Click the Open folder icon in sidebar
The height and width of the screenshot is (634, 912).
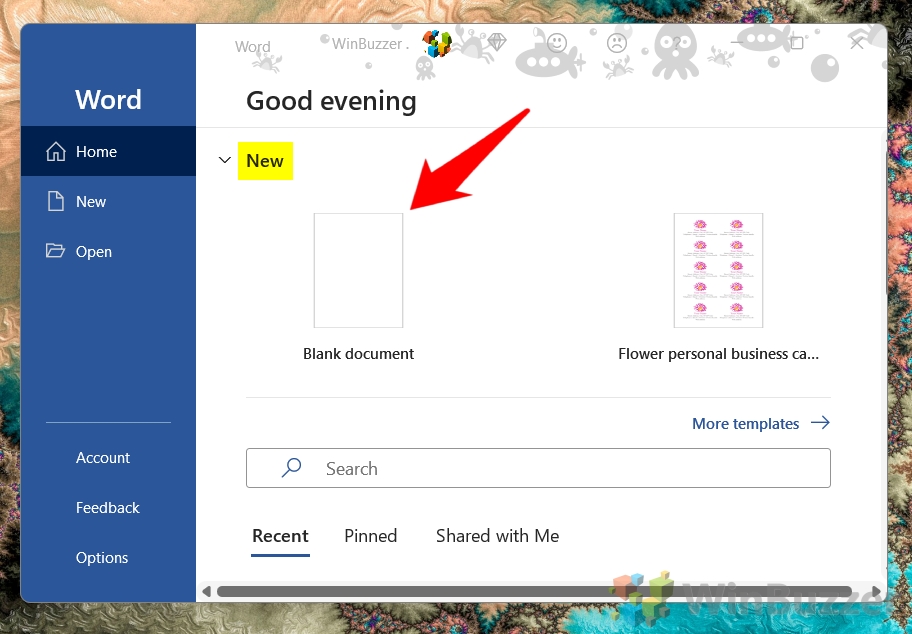click(x=55, y=251)
